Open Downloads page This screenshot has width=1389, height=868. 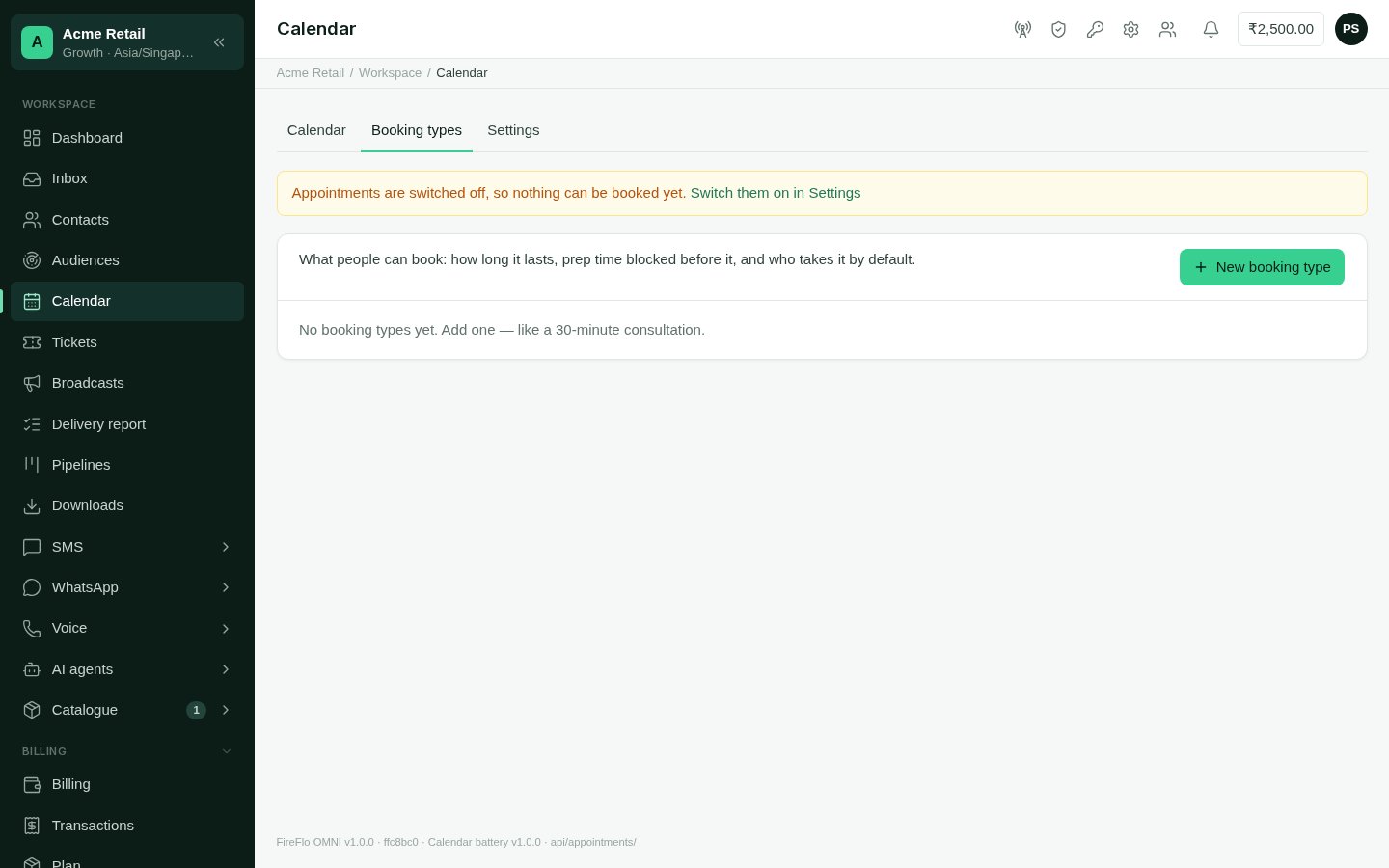[127, 505]
